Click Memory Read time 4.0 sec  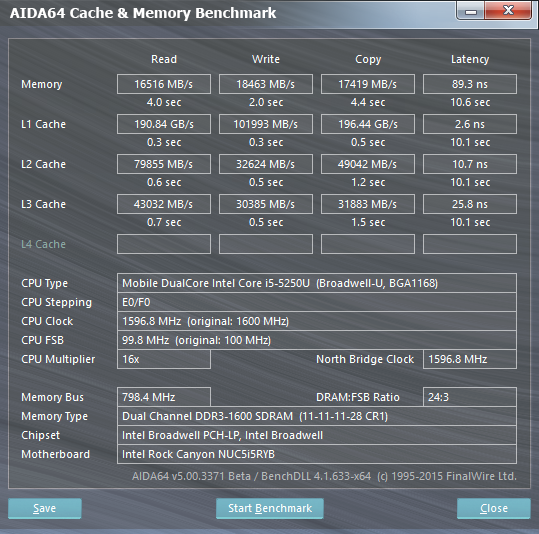coord(164,102)
